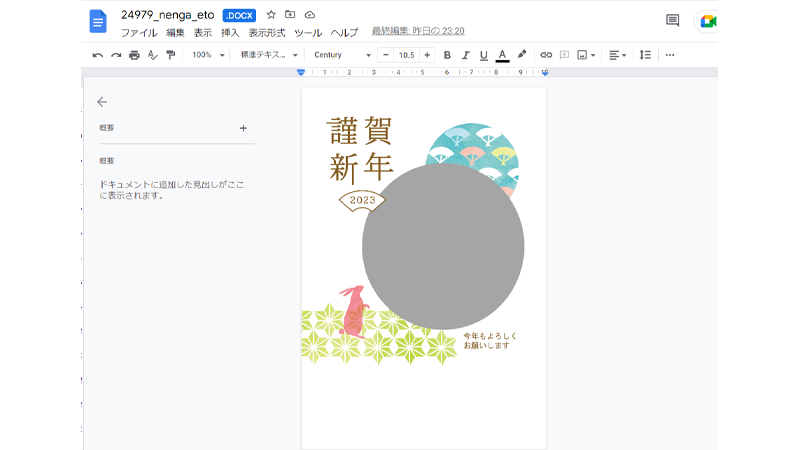The width and height of the screenshot is (800, 450).
Task: Open the ツール menu
Action: click(x=308, y=33)
